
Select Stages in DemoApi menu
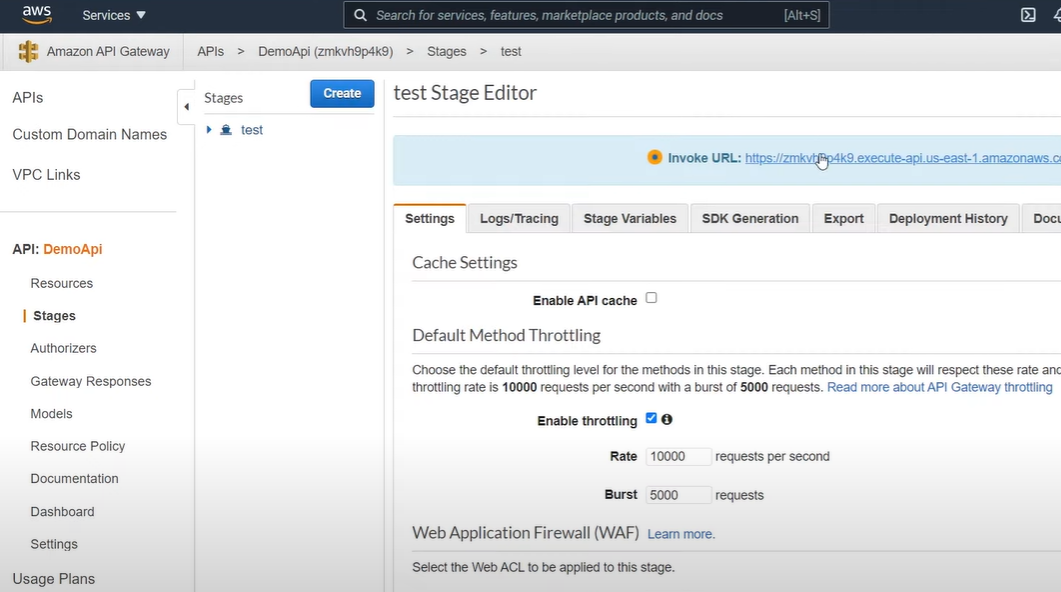tap(54, 316)
